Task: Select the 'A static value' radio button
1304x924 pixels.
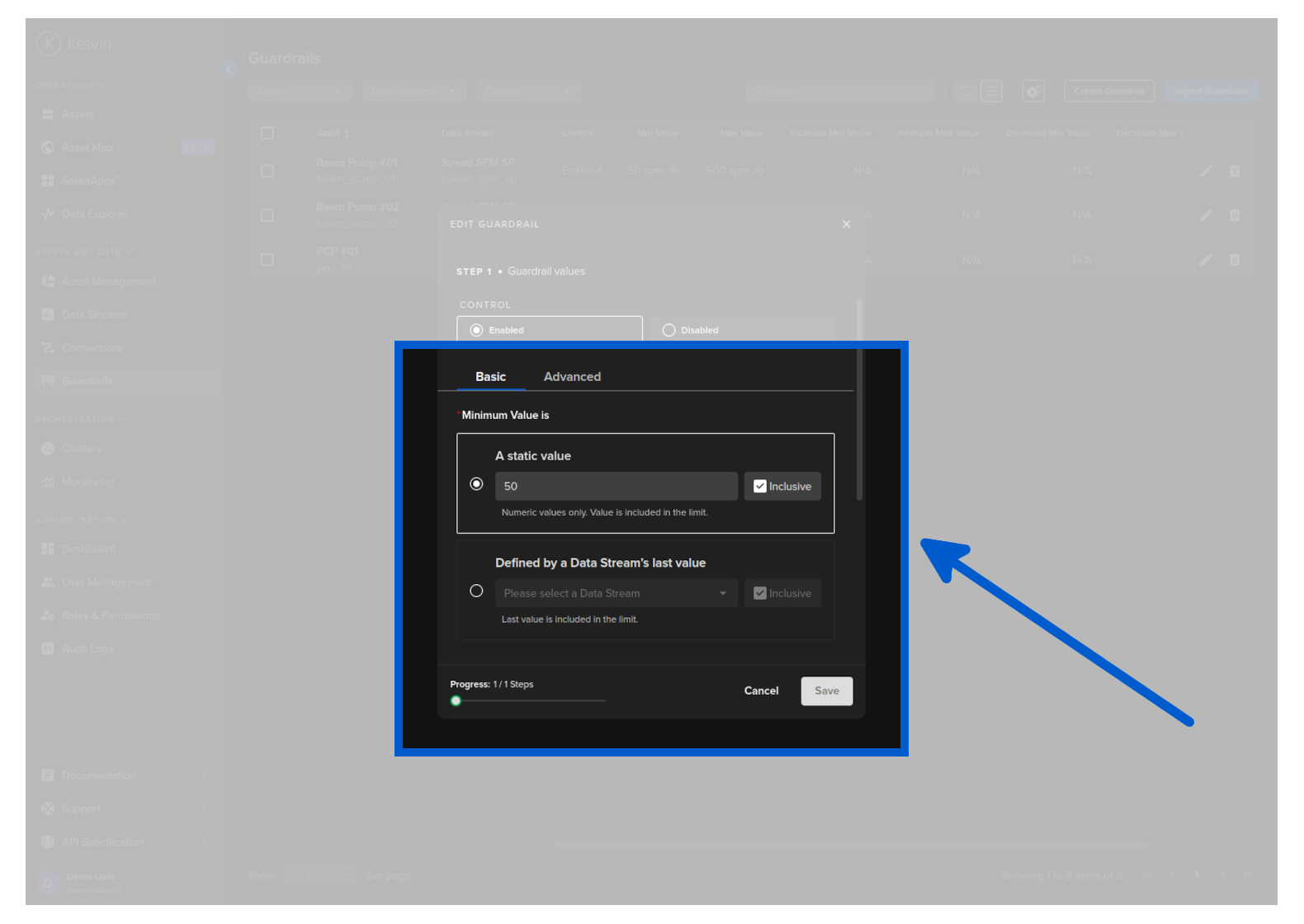Action: (476, 484)
